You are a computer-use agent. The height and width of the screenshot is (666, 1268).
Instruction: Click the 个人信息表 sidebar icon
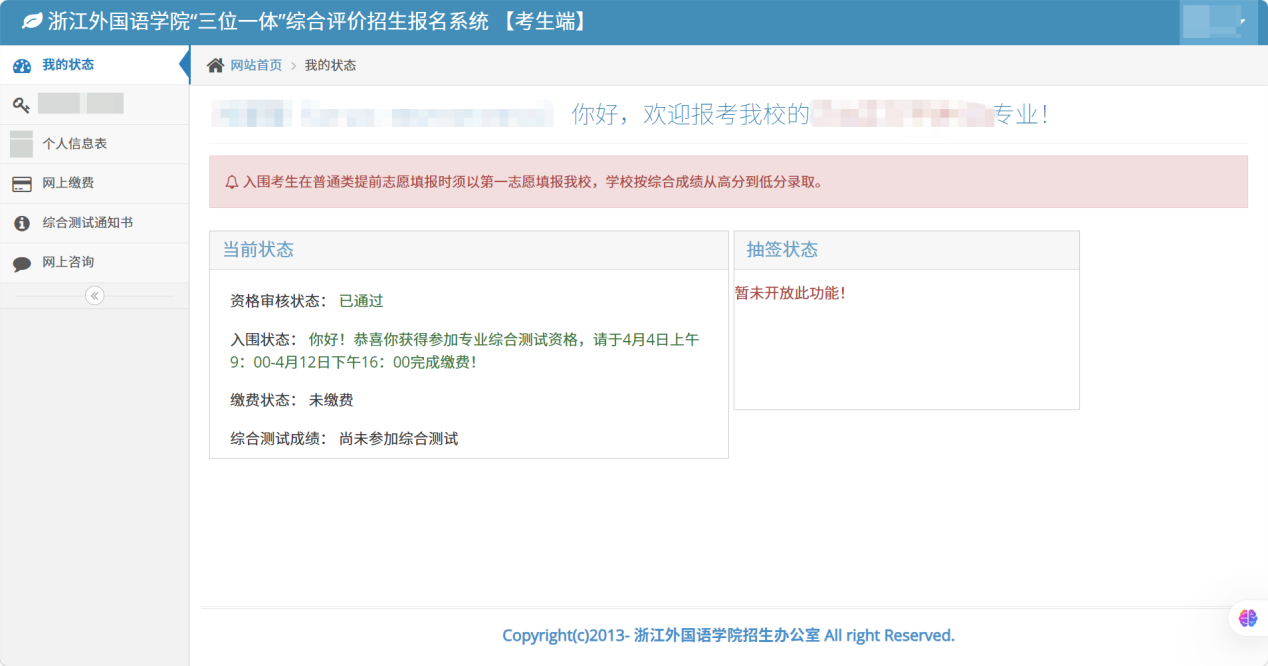coord(22,143)
